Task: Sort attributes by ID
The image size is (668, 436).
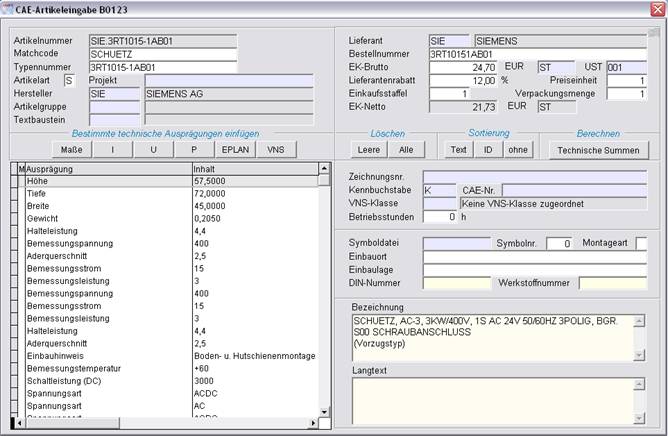Action: [488, 150]
